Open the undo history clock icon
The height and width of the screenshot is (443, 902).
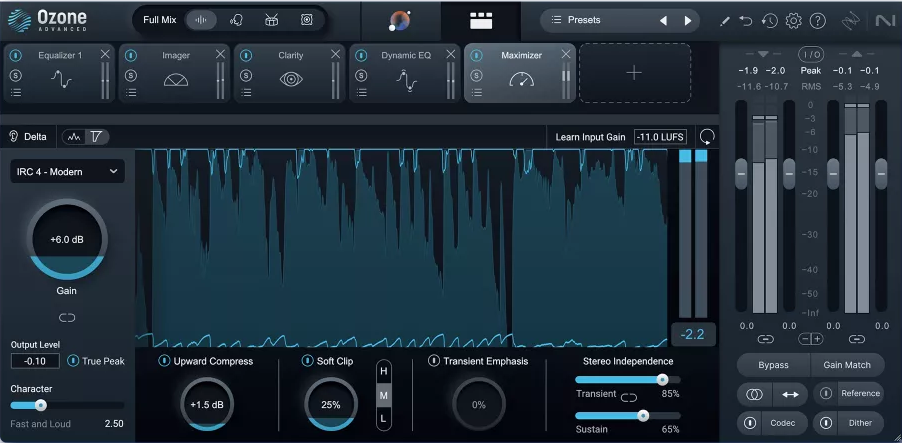pyautogui.click(x=770, y=21)
